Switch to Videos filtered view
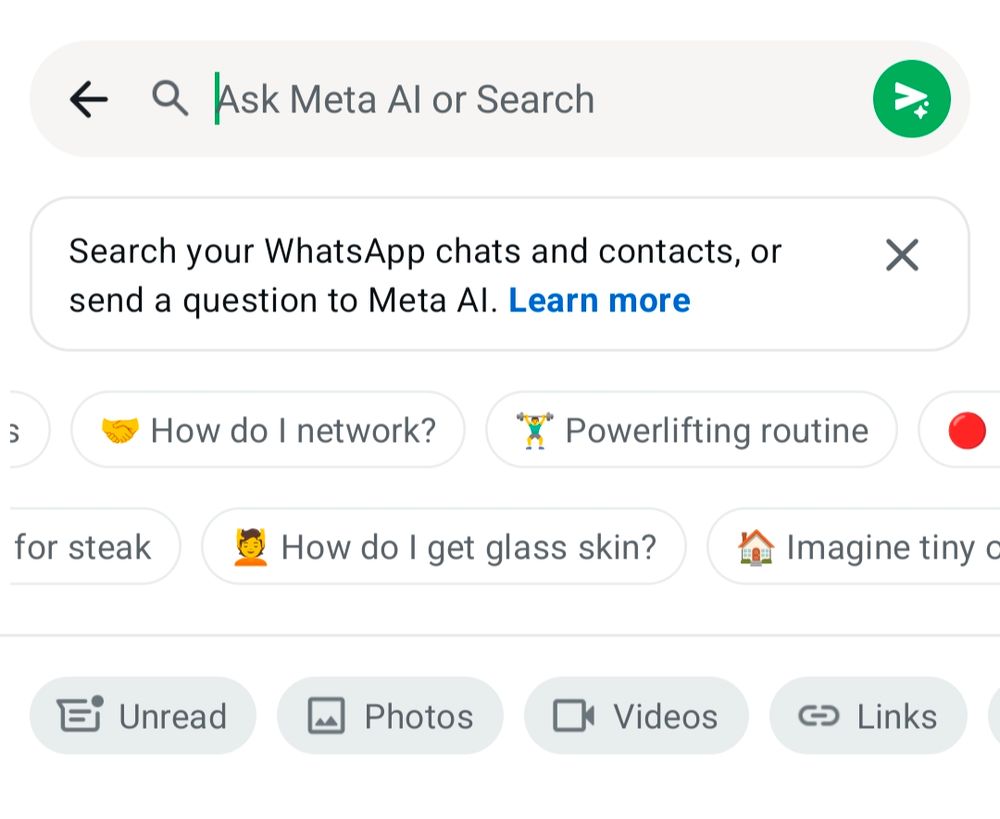1000x819 pixels. coord(635,716)
